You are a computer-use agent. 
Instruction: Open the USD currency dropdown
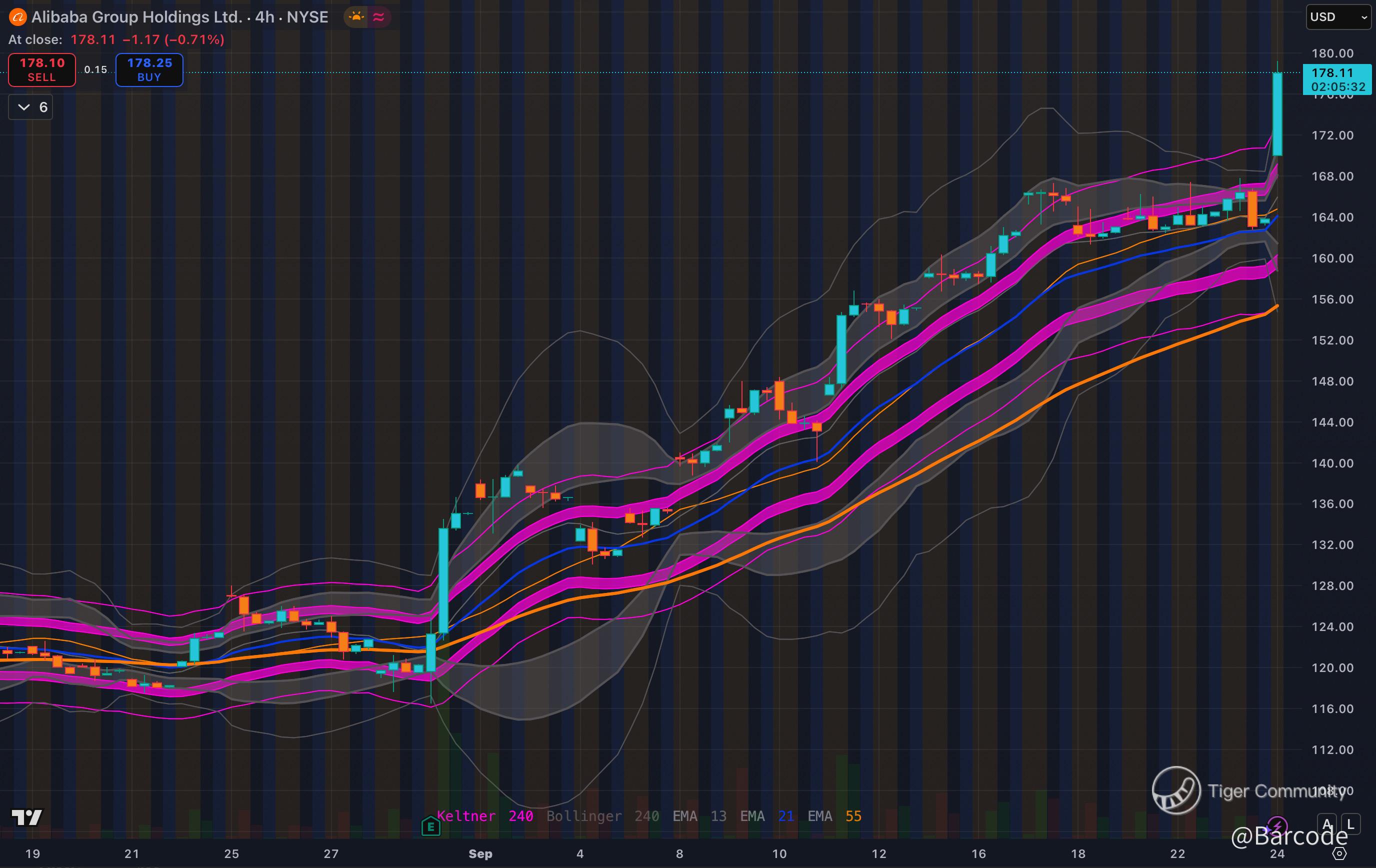coord(1338,17)
